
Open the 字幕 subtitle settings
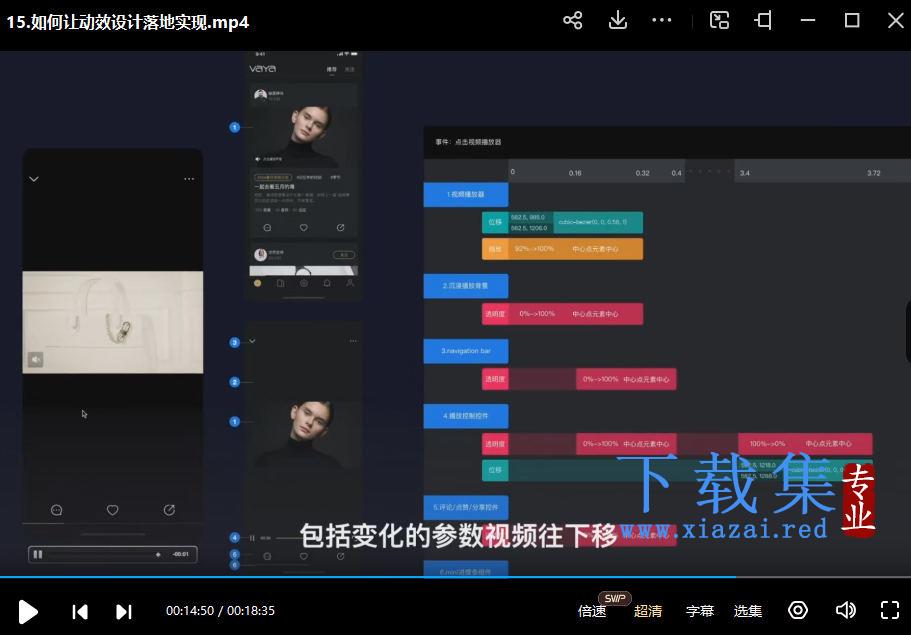click(700, 611)
